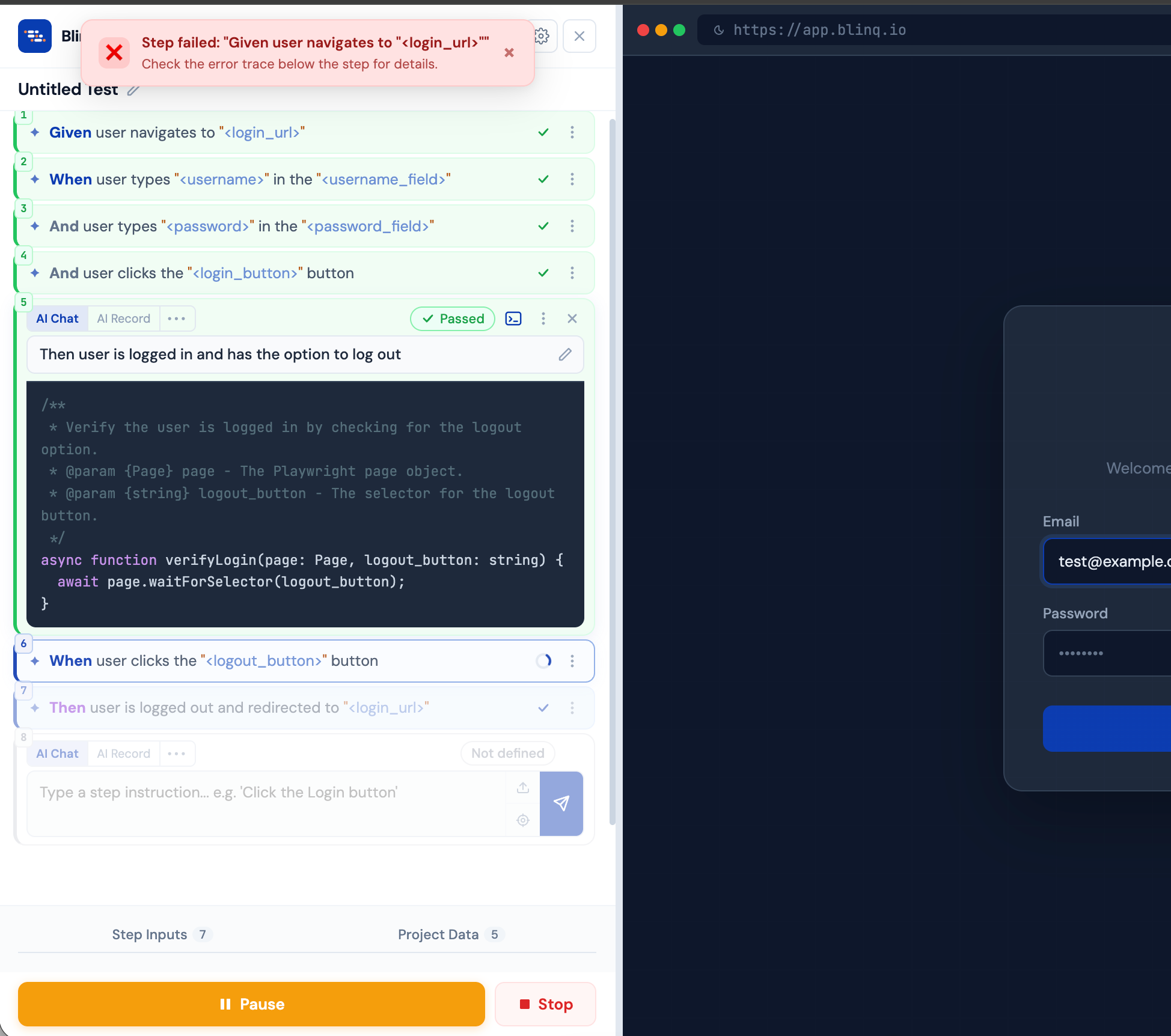The height and width of the screenshot is (1036, 1171).
Task: Rename Untitled Test using the pencil icon
Action: pyautogui.click(x=133, y=91)
